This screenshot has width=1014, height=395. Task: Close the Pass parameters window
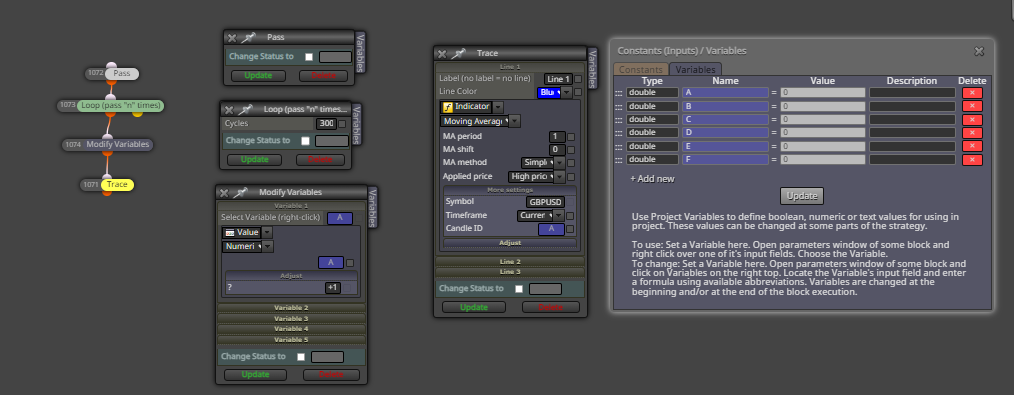point(232,38)
